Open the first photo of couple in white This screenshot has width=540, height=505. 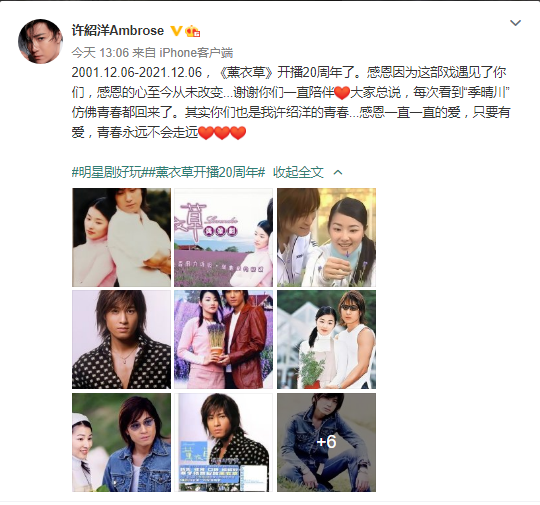(121, 237)
